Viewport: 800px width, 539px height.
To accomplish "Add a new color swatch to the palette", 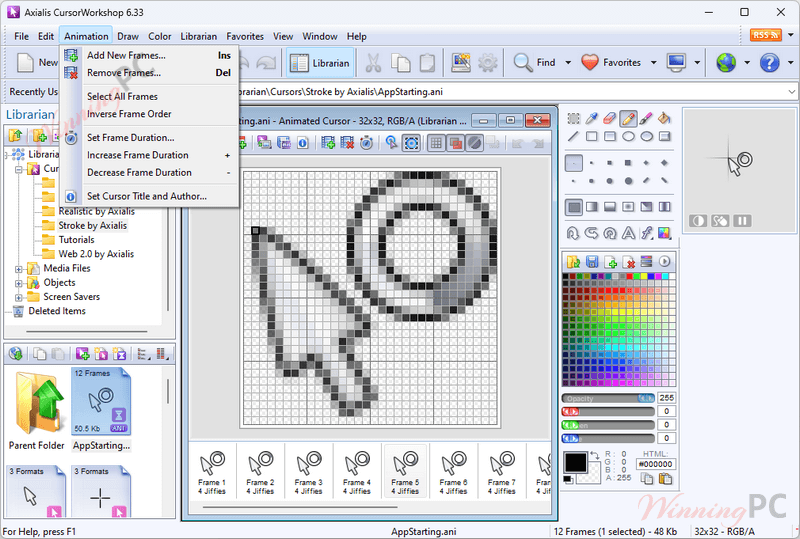I will 610,262.
